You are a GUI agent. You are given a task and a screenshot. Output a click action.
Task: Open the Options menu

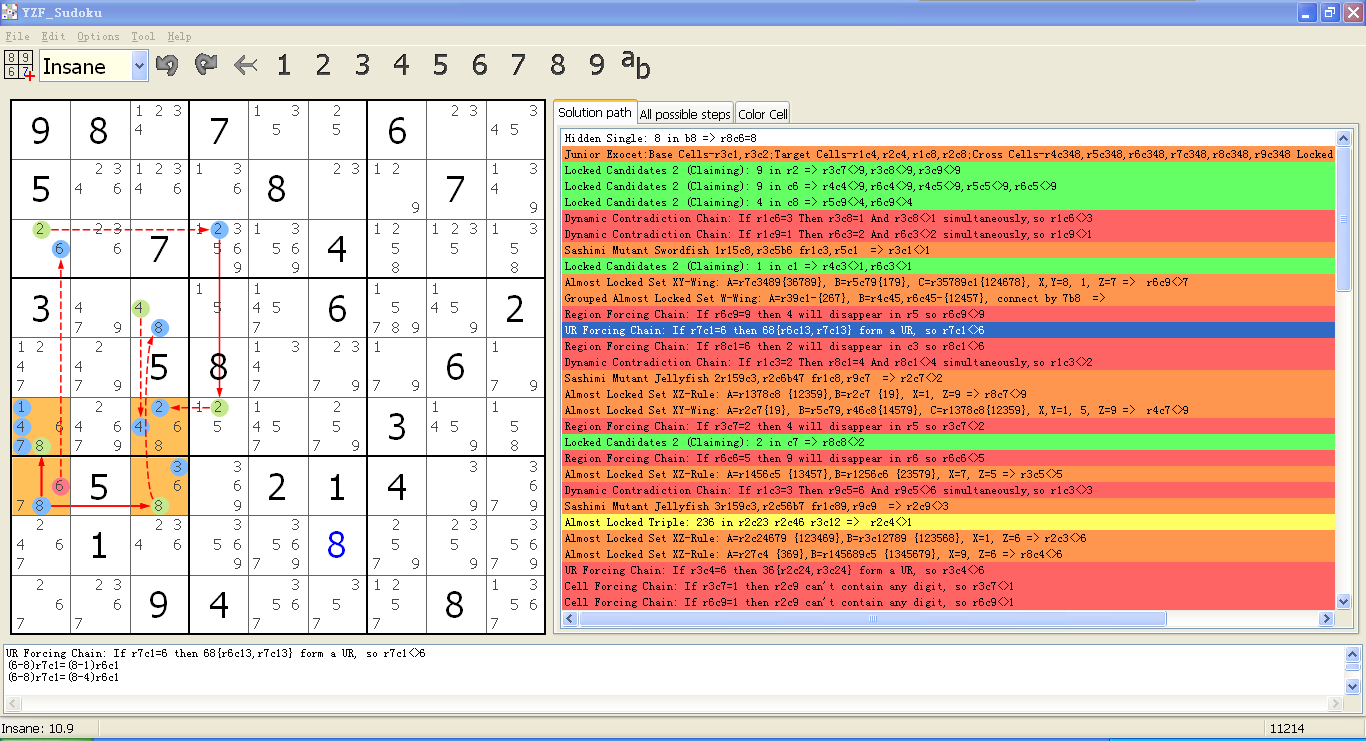click(x=98, y=36)
